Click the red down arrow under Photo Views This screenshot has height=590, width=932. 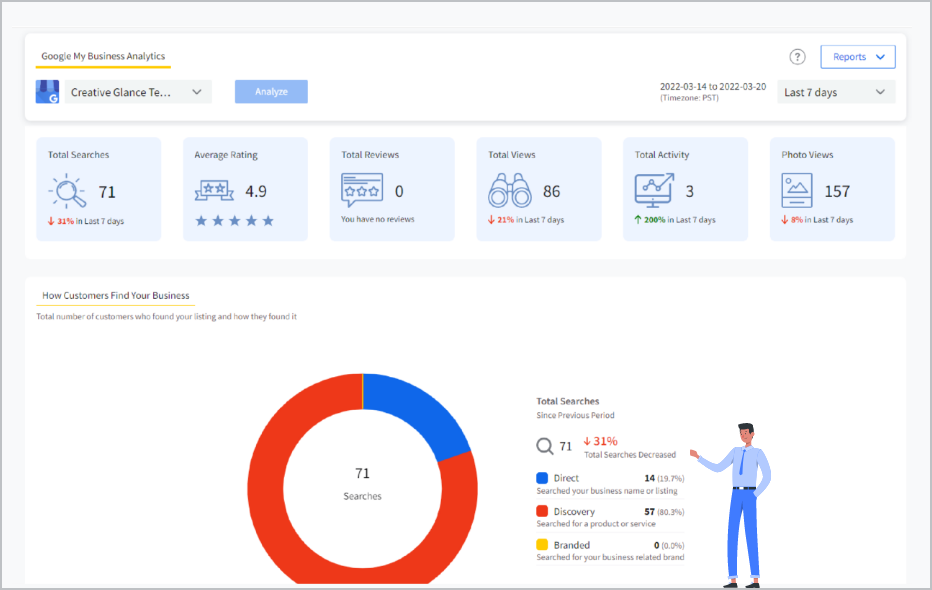click(785, 220)
